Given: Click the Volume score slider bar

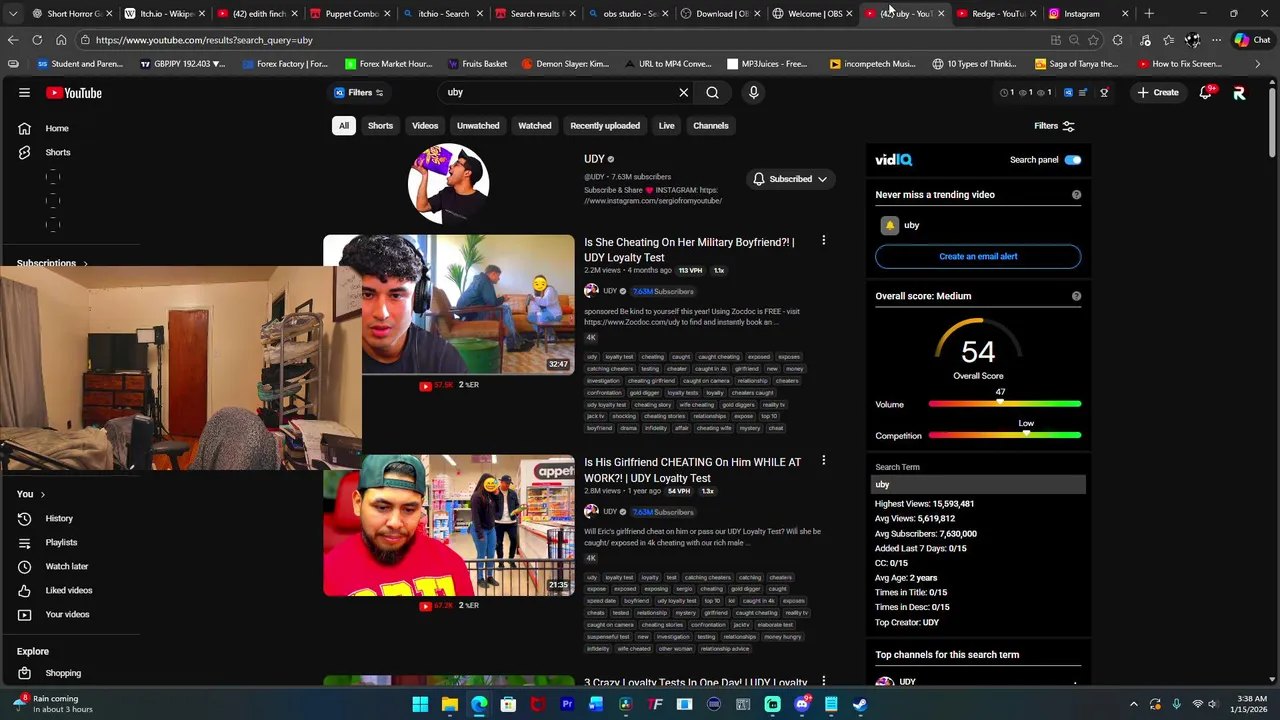Looking at the screenshot, I should point(1004,404).
